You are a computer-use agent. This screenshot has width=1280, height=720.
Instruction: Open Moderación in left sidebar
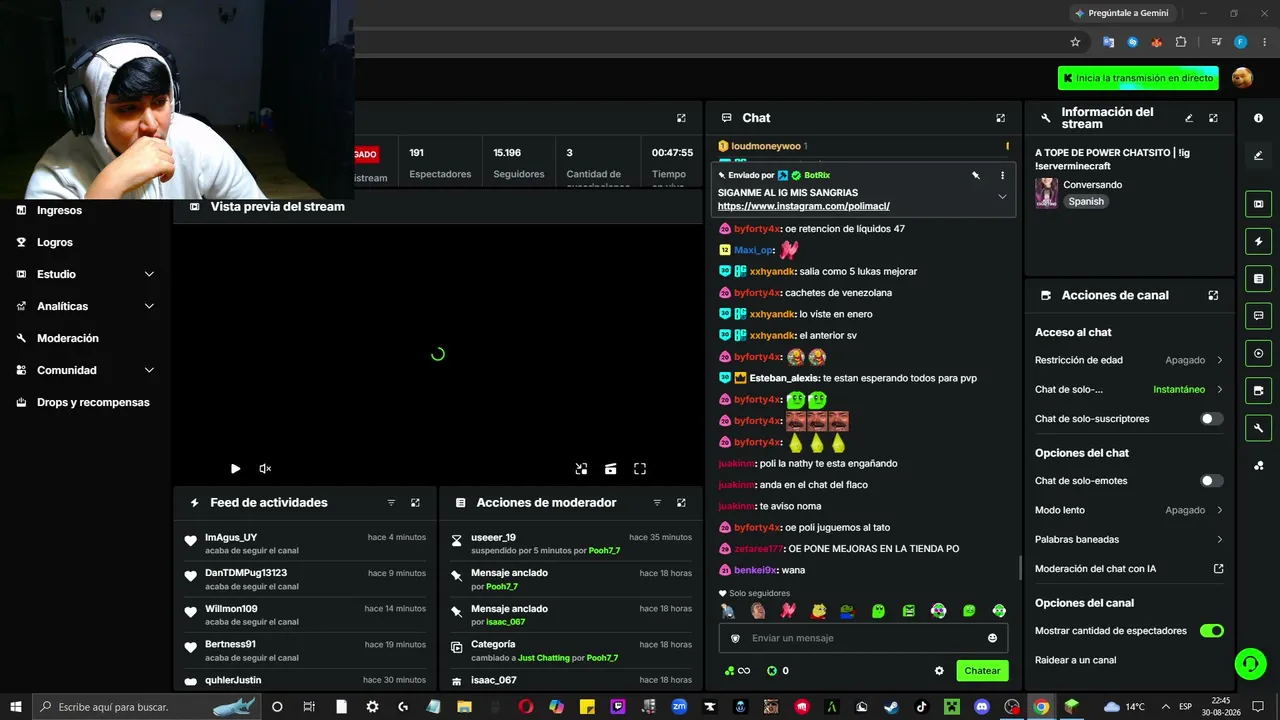tap(67, 338)
